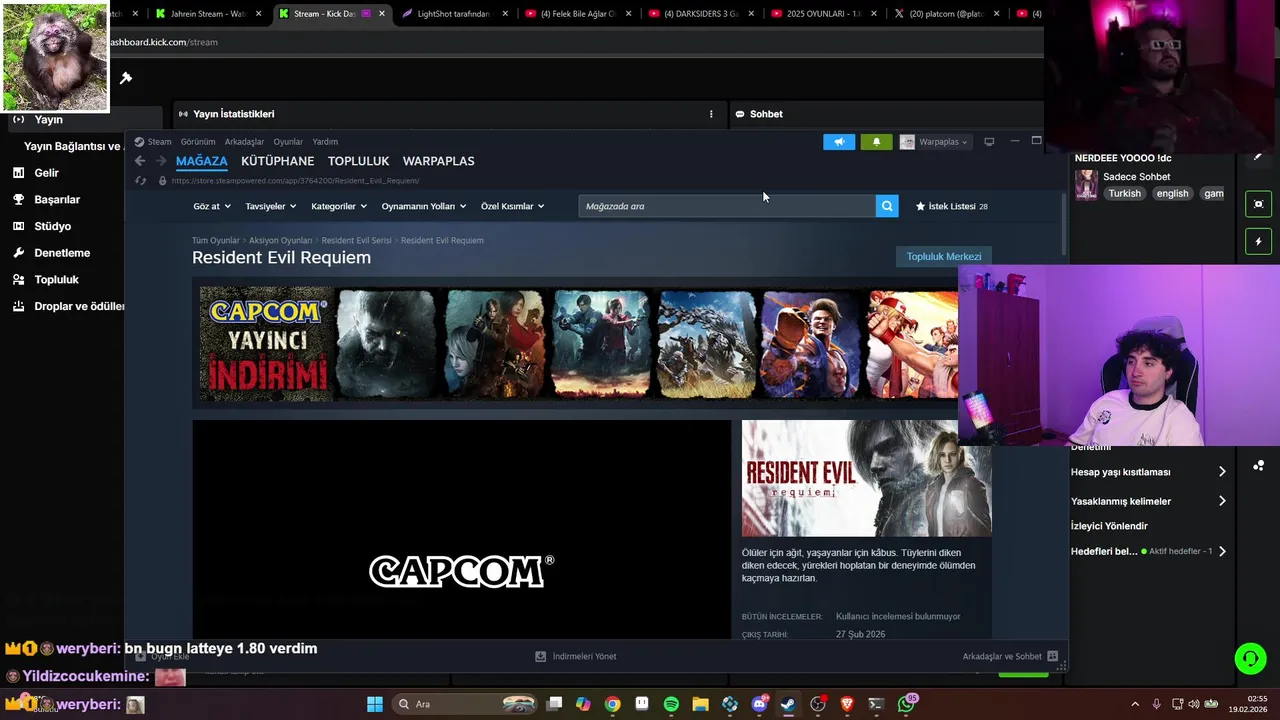Click the Steam forward navigation arrow
The image size is (1280, 720).
point(160,161)
